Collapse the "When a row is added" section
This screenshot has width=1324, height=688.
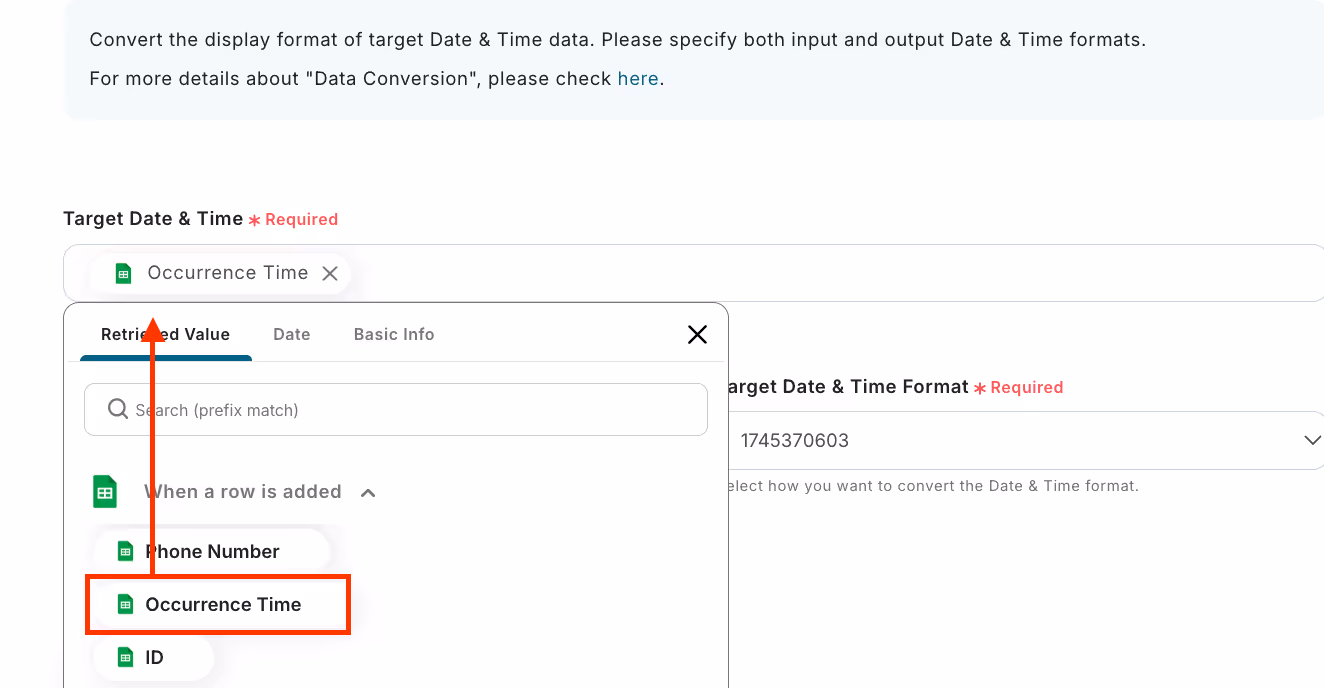[x=368, y=492]
